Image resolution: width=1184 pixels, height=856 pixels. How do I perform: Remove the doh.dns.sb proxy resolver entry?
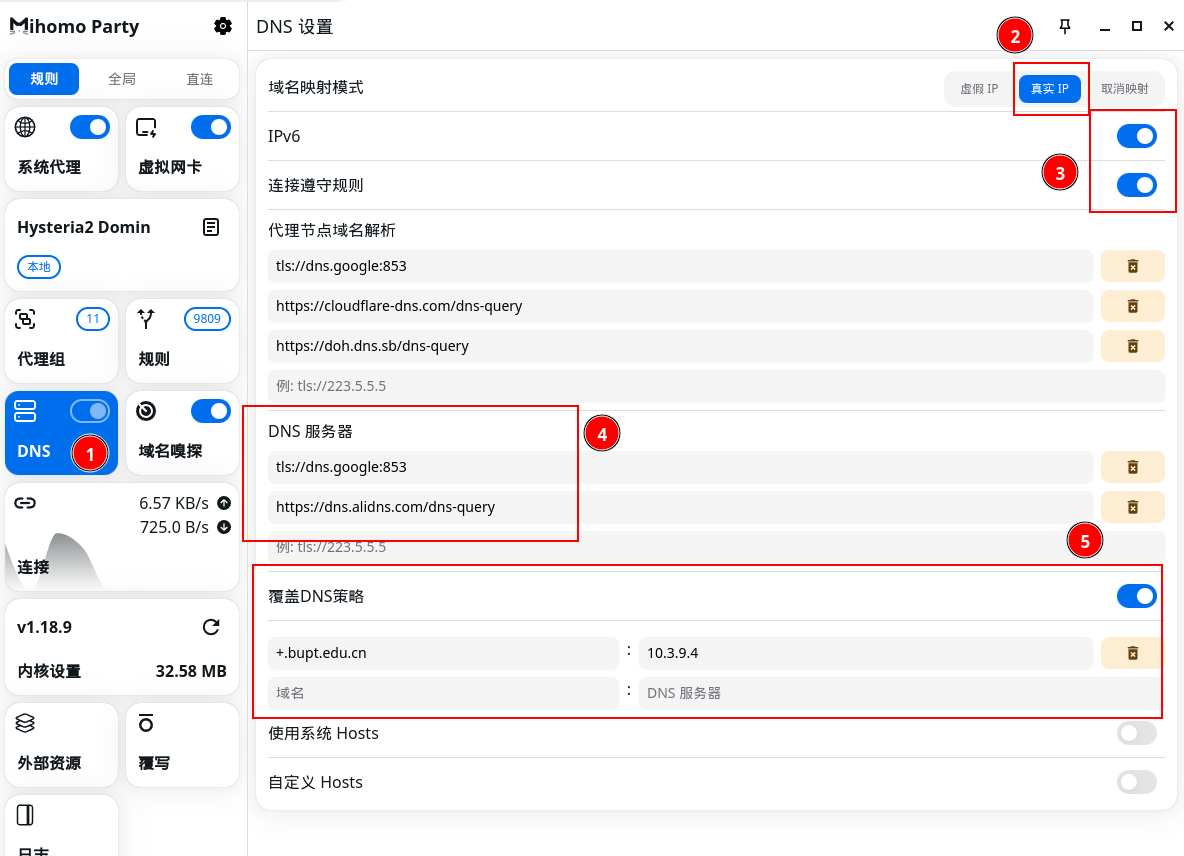click(x=1132, y=346)
